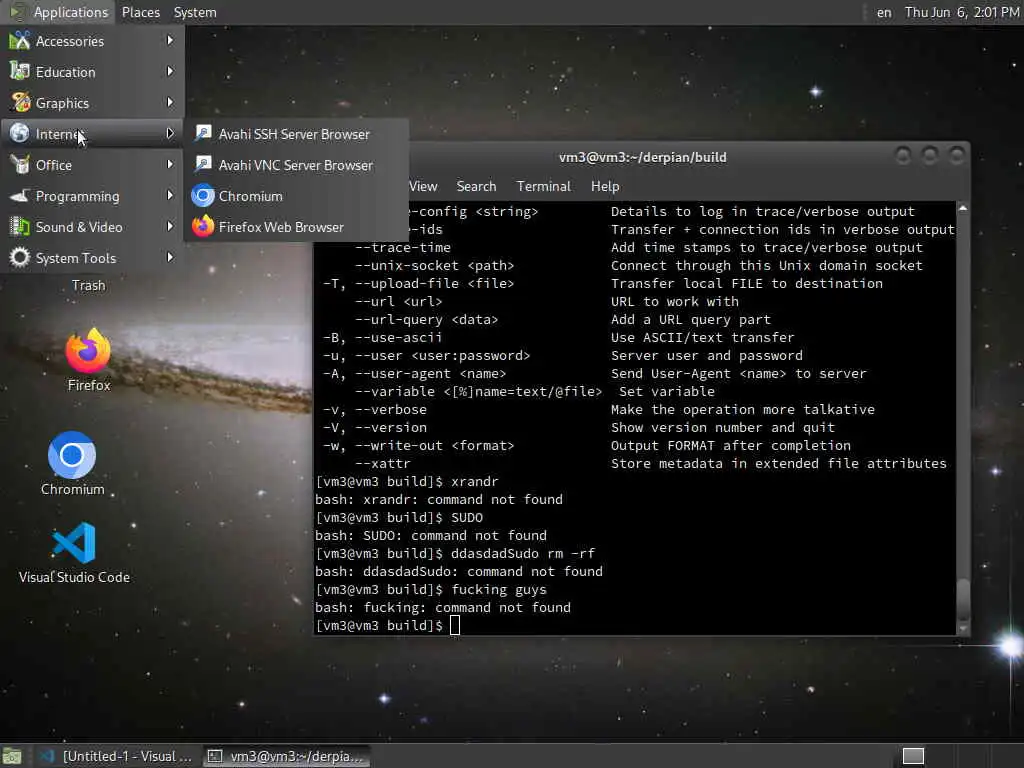Open the terminal View menu
This screenshot has width=1024, height=768.
[x=423, y=186]
